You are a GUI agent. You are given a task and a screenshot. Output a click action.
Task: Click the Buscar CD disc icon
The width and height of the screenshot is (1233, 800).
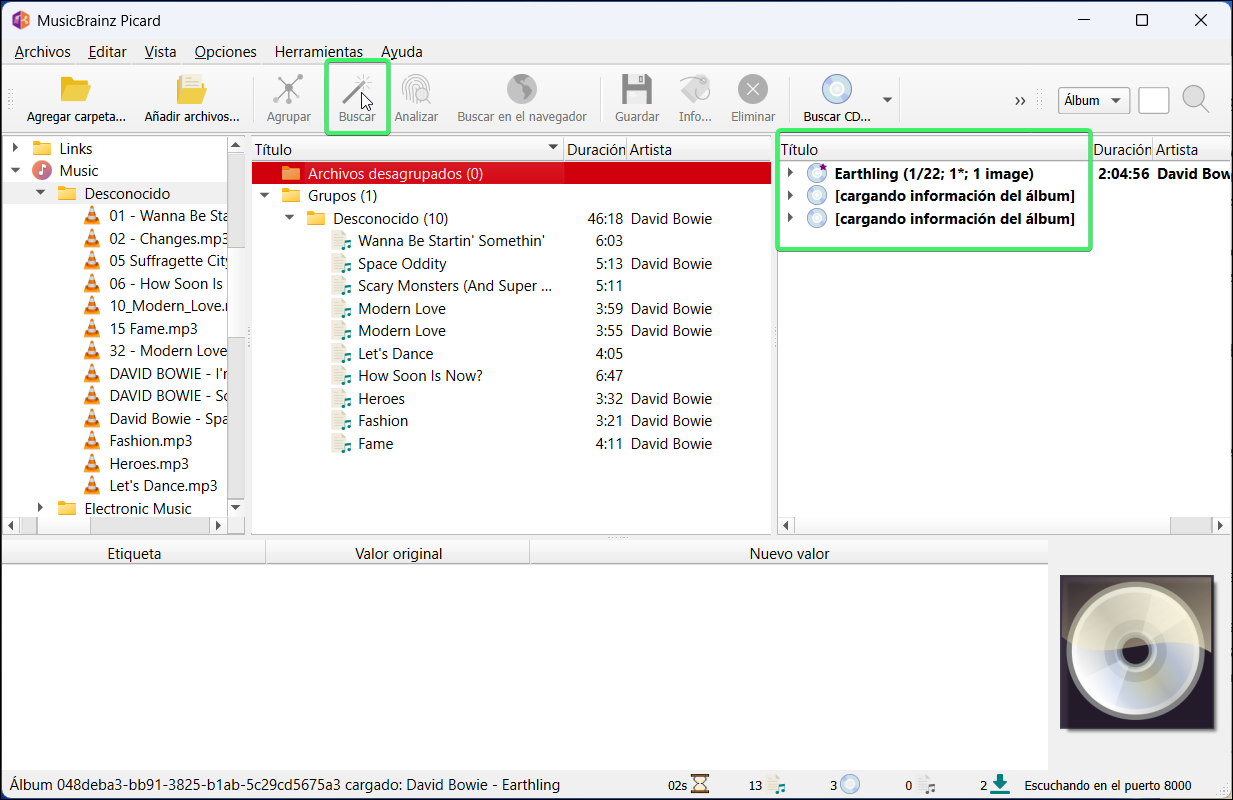[837, 89]
